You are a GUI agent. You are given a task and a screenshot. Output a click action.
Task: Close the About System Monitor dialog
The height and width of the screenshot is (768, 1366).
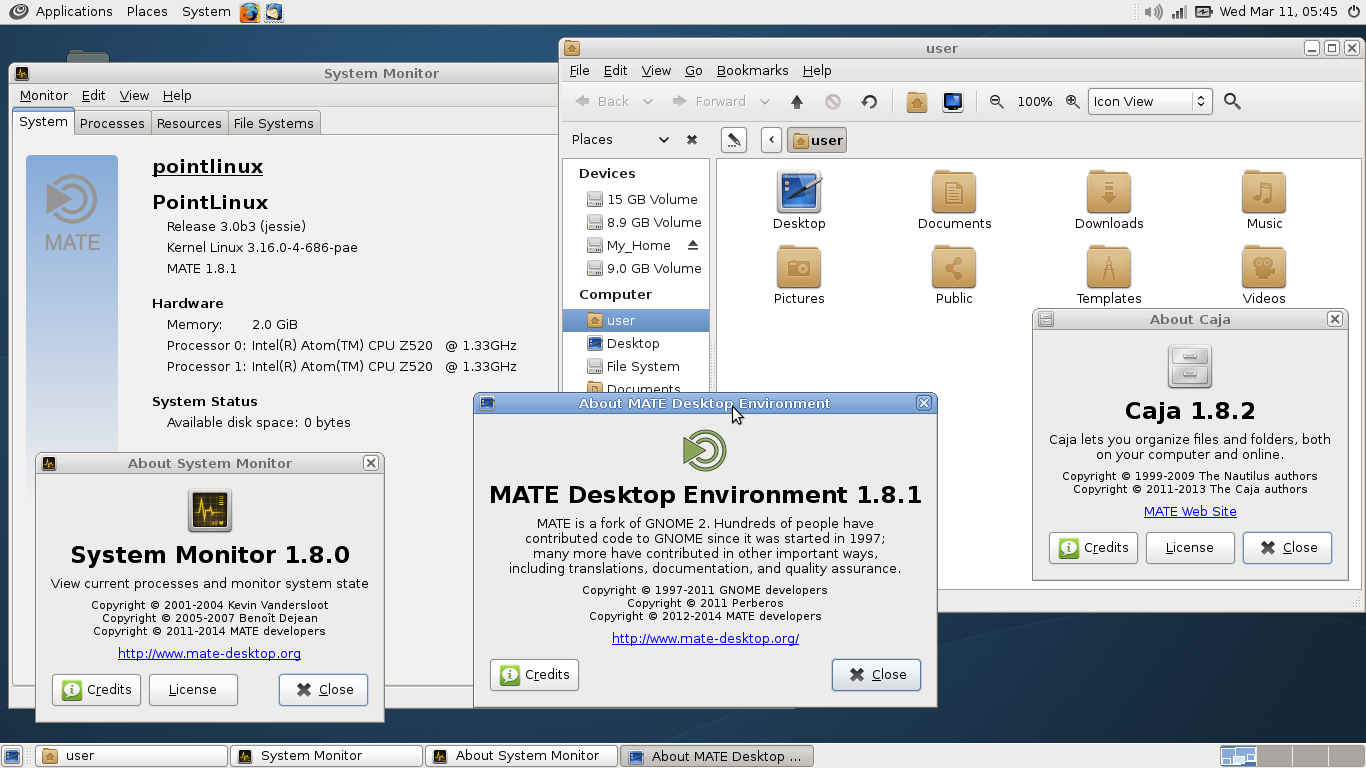pyautogui.click(x=323, y=690)
